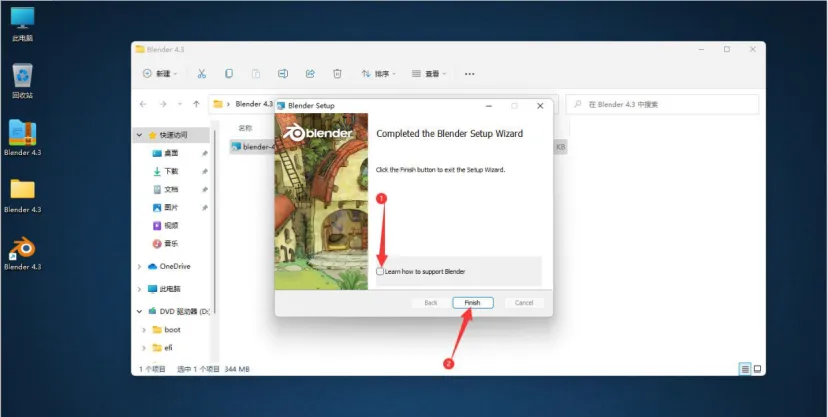This screenshot has height=417, width=828.
Task: Select the Blender 4.3 shortcut desktop icon
Action: tap(22, 253)
